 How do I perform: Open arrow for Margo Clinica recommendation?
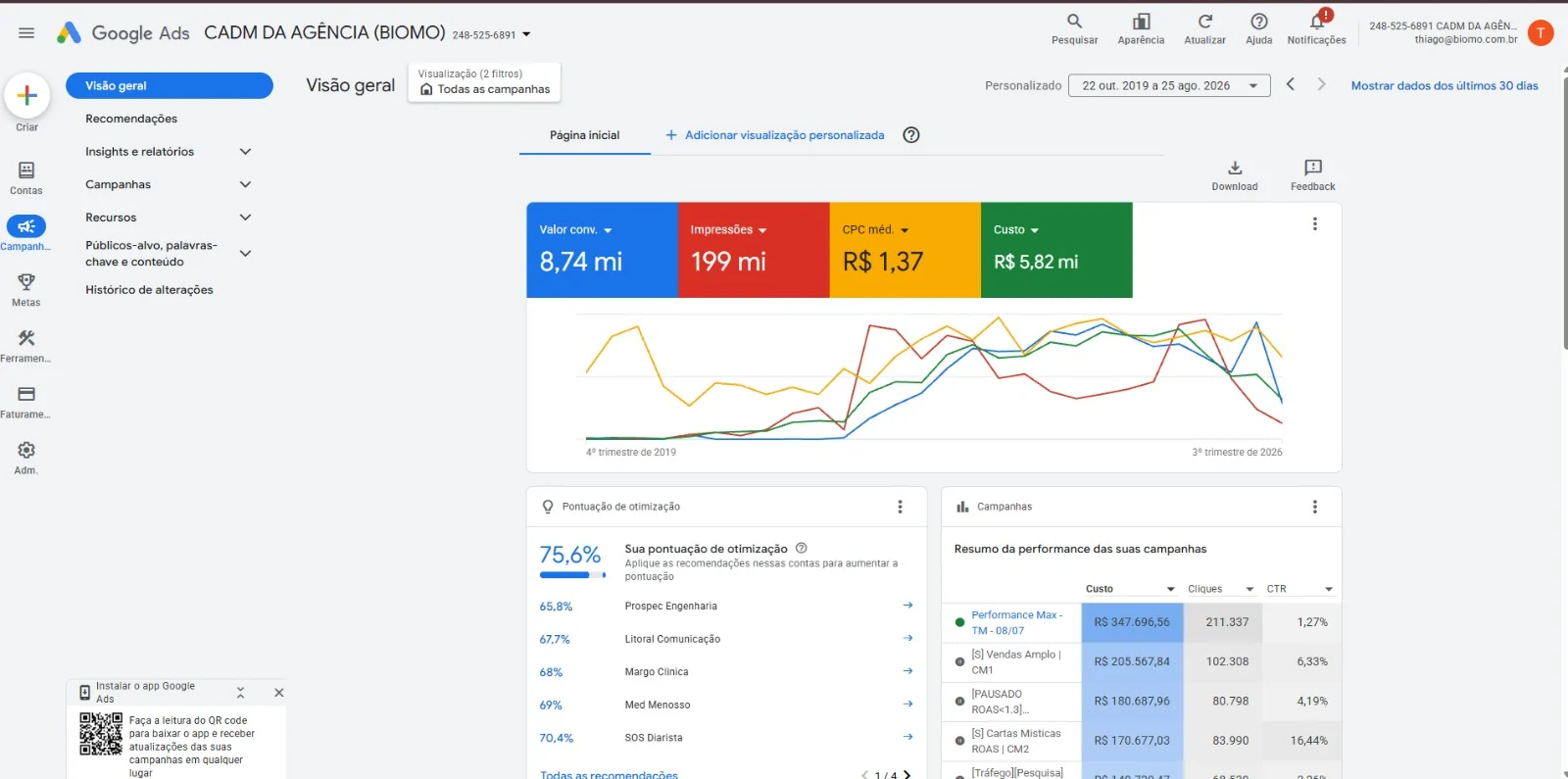click(907, 671)
